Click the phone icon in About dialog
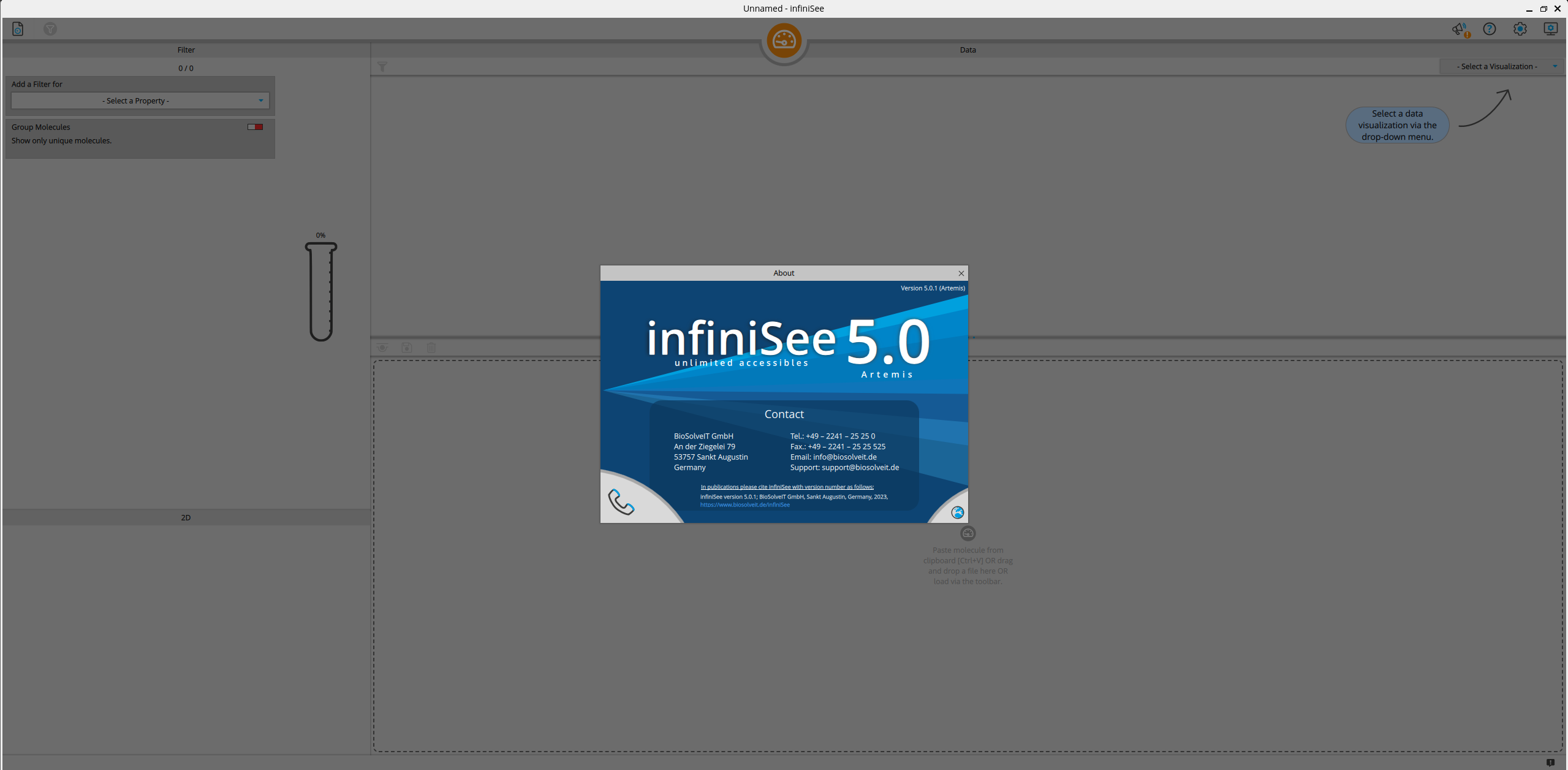1568x770 pixels. 621,501
